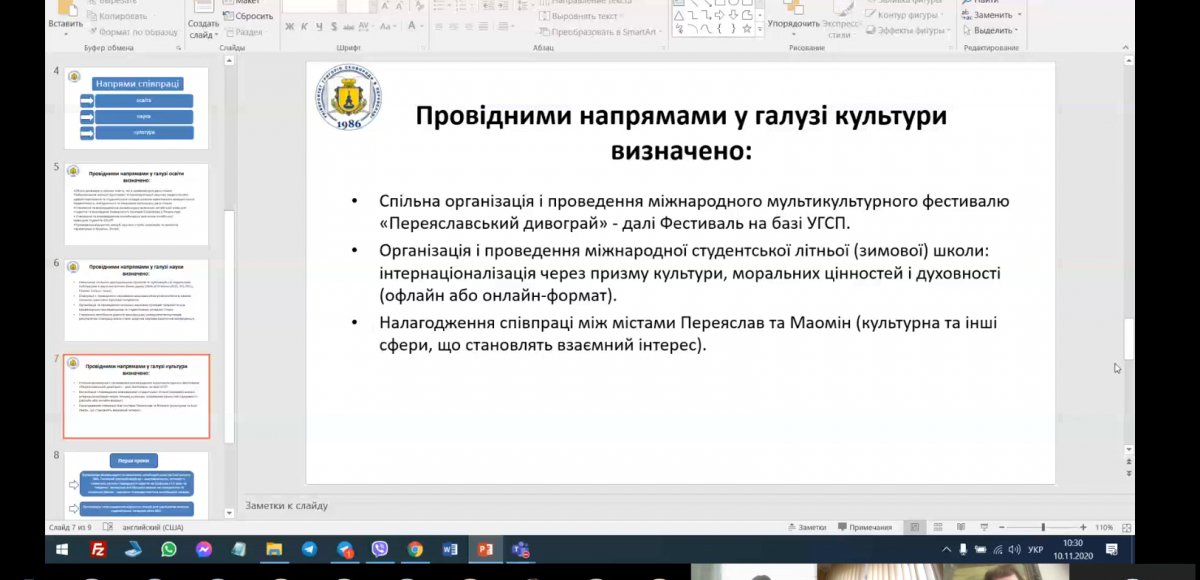The width and height of the screenshot is (1200, 580).
Task: Click the slide title text Провідними напрямами
Action: (681, 133)
